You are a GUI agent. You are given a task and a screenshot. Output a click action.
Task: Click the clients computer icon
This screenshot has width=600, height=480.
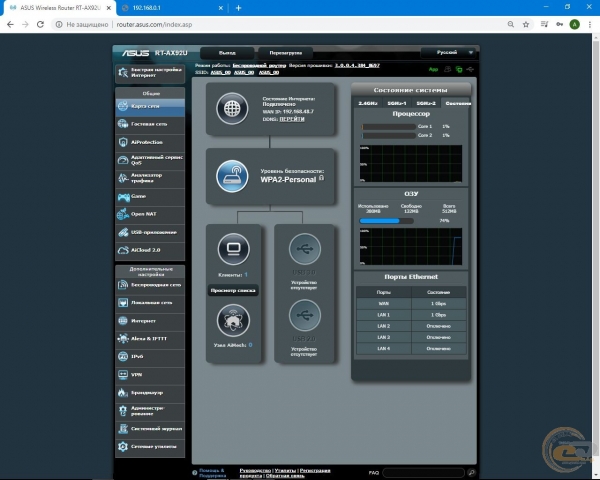[x=233, y=249]
